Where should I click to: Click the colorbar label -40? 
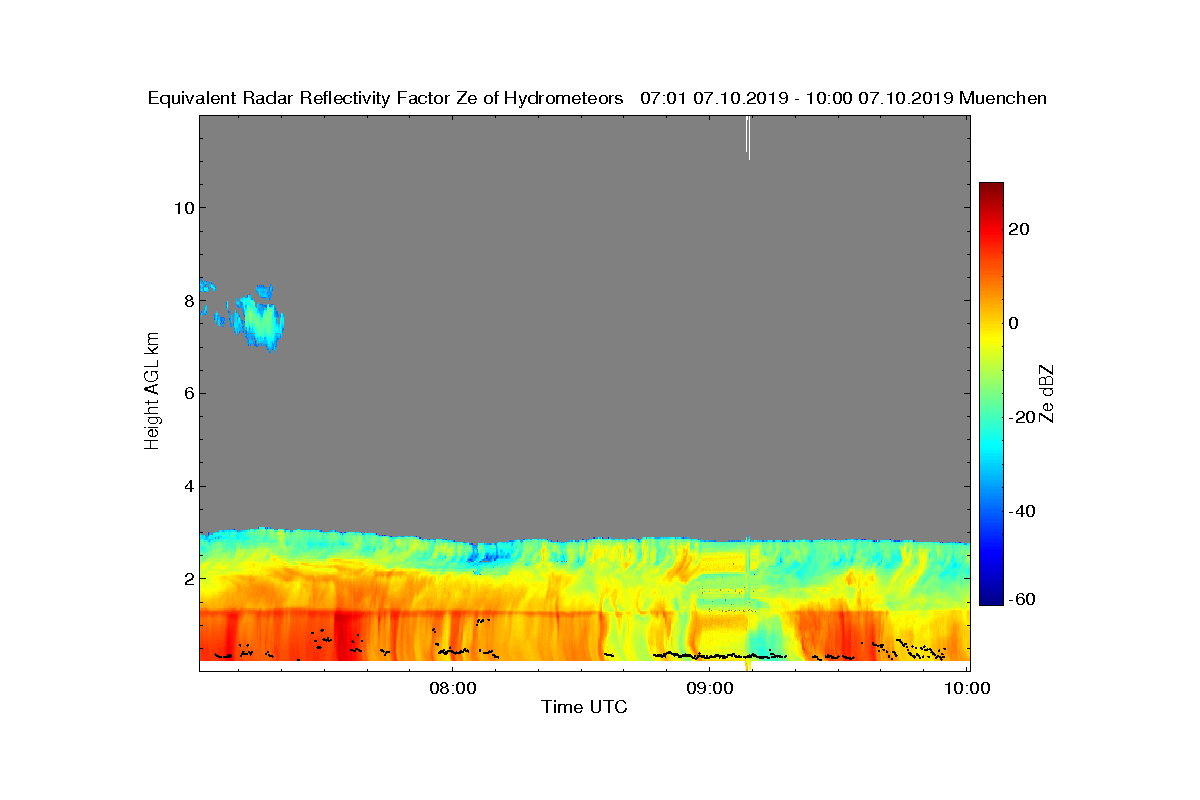coord(1023,511)
